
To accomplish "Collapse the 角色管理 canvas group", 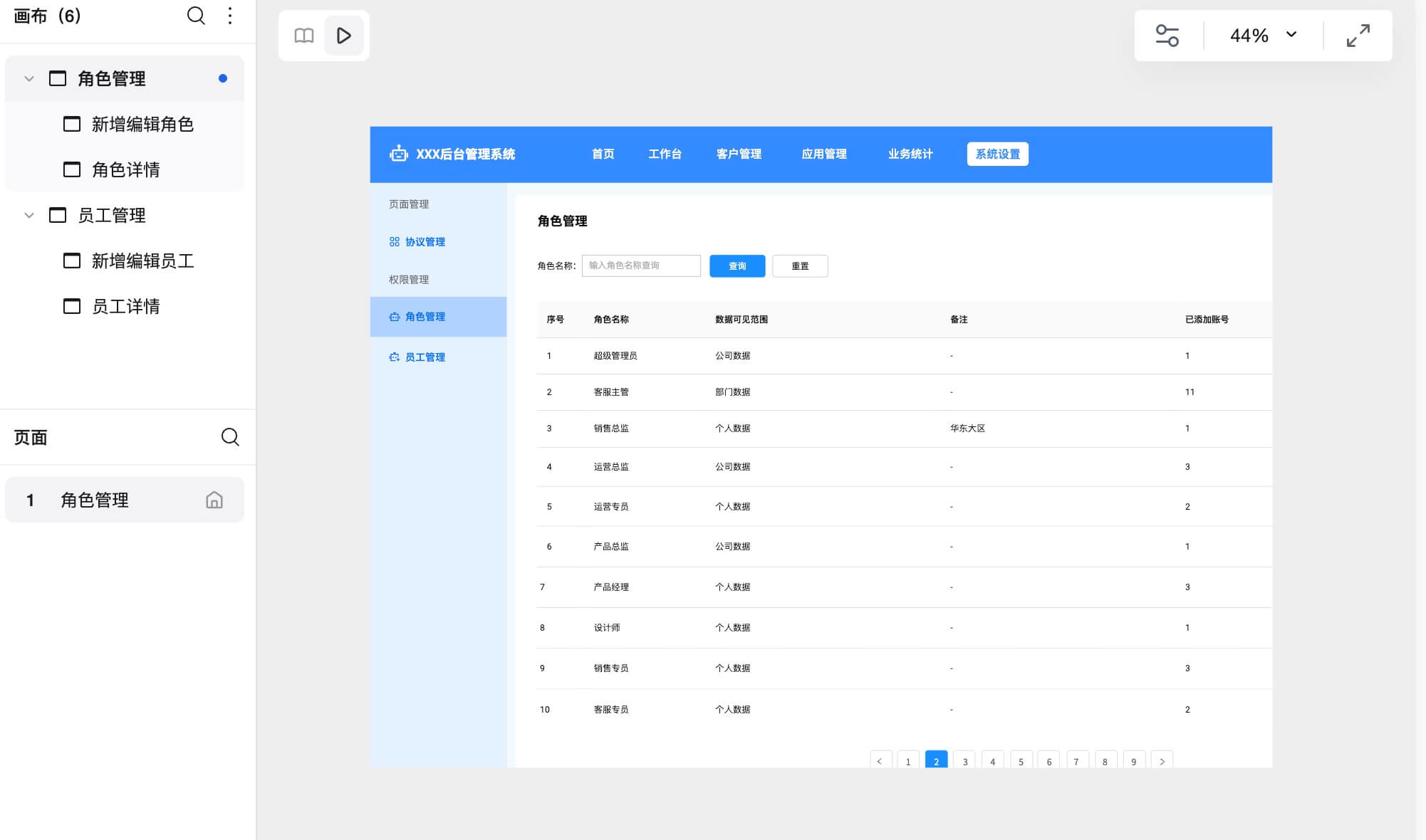I will click(29, 78).
